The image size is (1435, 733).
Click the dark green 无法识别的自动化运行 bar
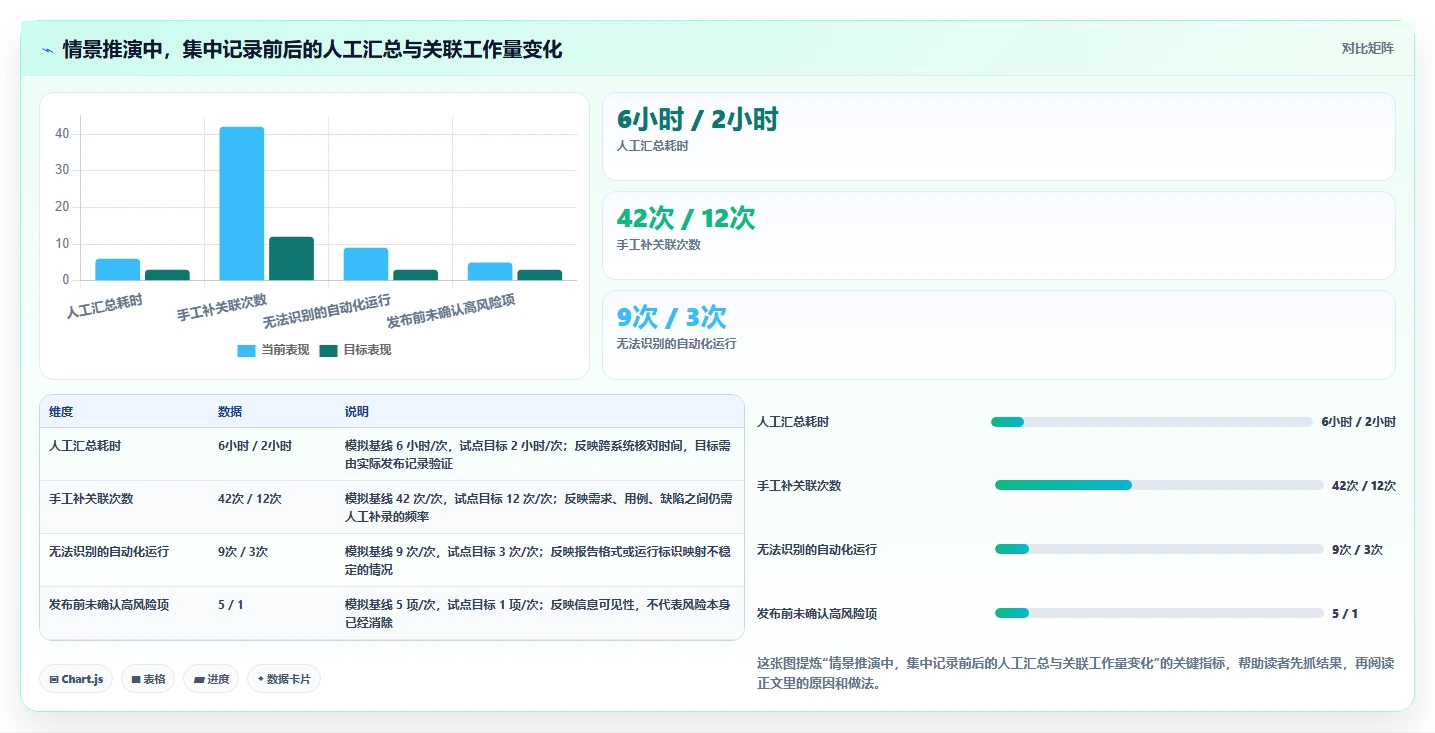coord(415,275)
